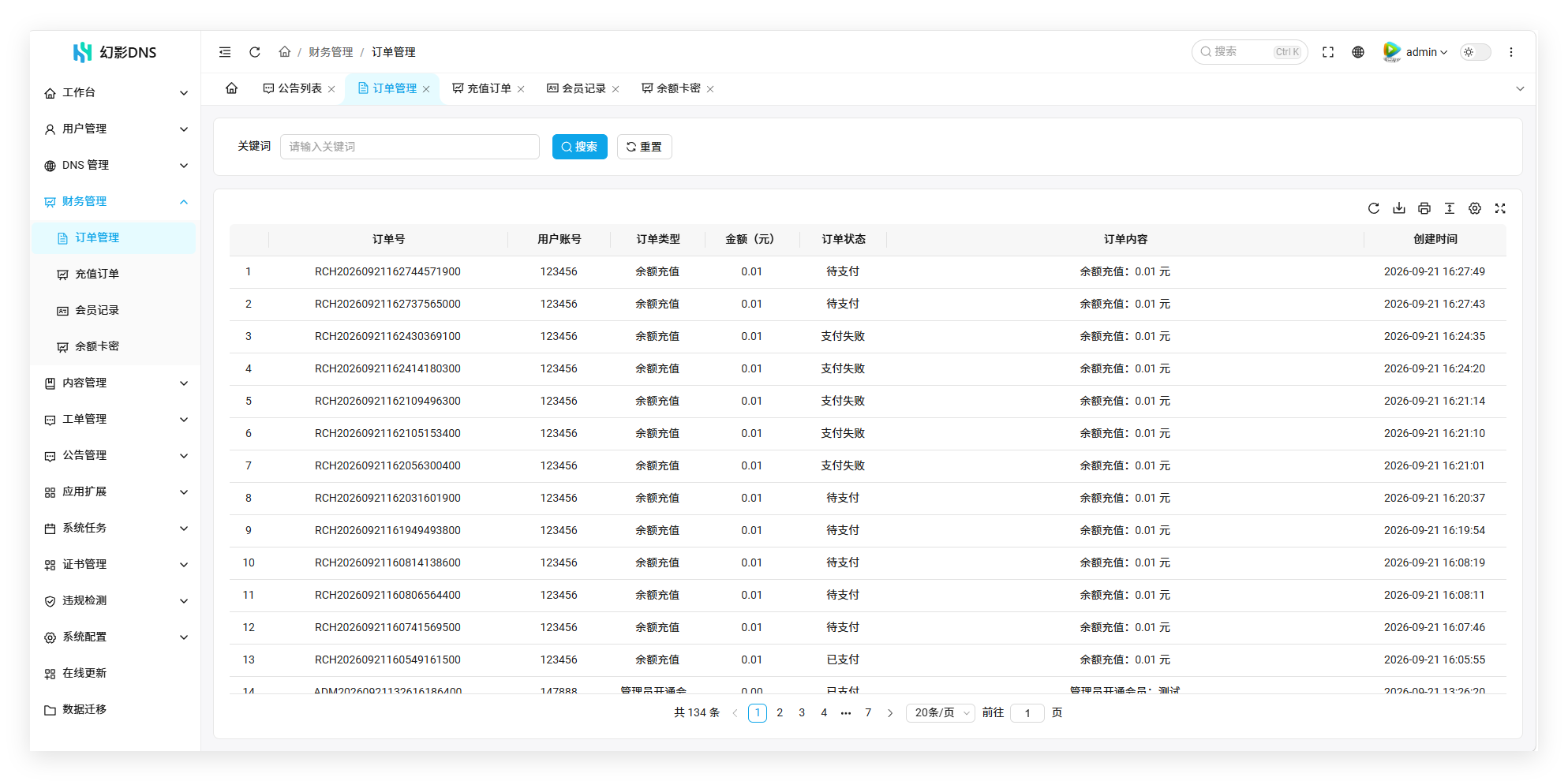
Task: Open 数据迁移 in the sidebar
Action: (x=115, y=709)
